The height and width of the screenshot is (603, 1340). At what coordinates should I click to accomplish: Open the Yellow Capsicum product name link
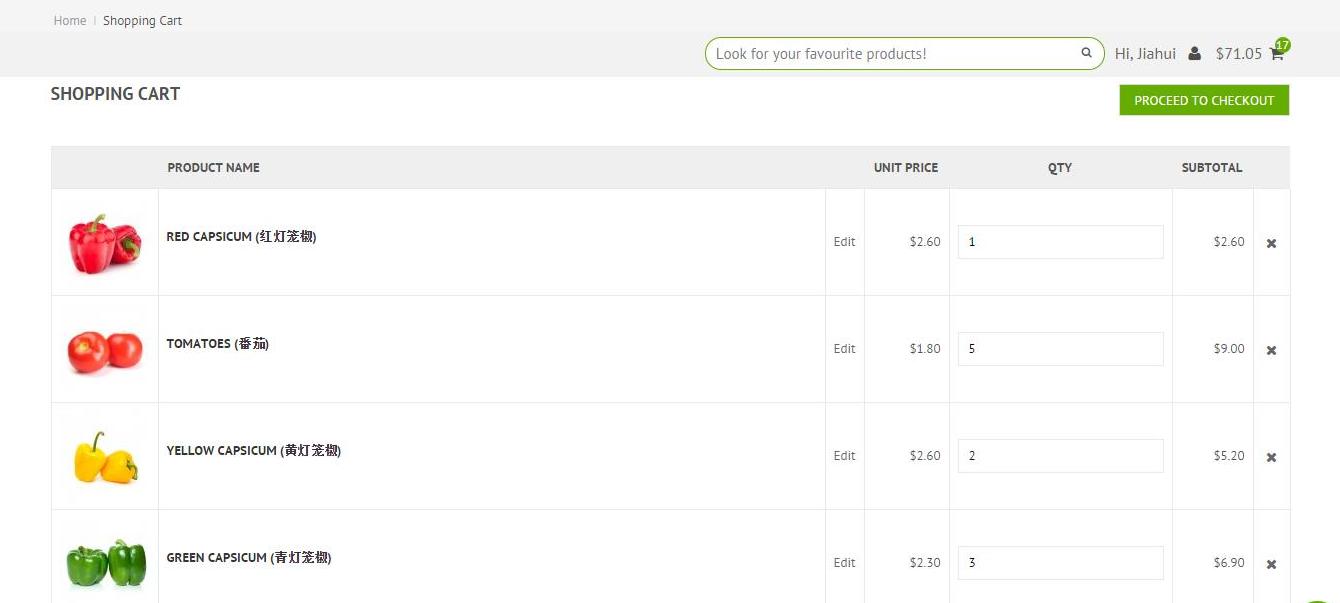click(x=253, y=451)
